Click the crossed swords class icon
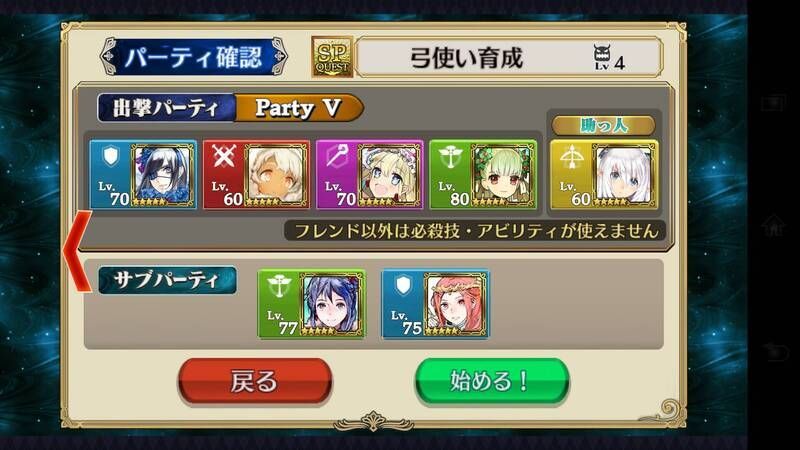The width and height of the screenshot is (800, 450). tap(223, 156)
